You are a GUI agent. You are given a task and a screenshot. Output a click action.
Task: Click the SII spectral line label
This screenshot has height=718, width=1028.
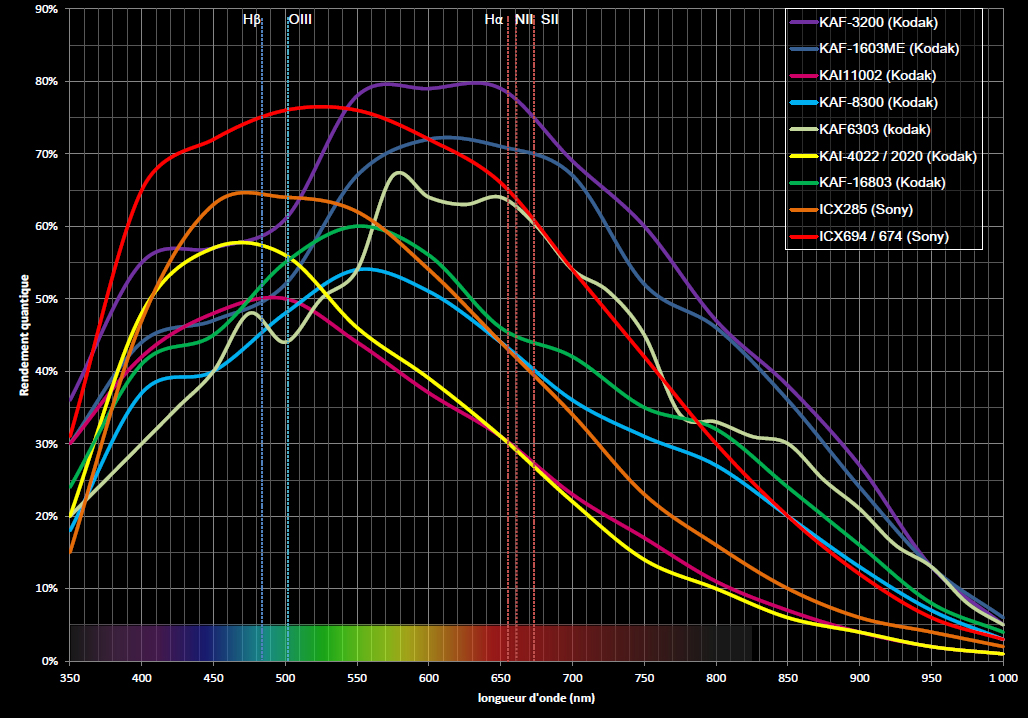point(550,20)
